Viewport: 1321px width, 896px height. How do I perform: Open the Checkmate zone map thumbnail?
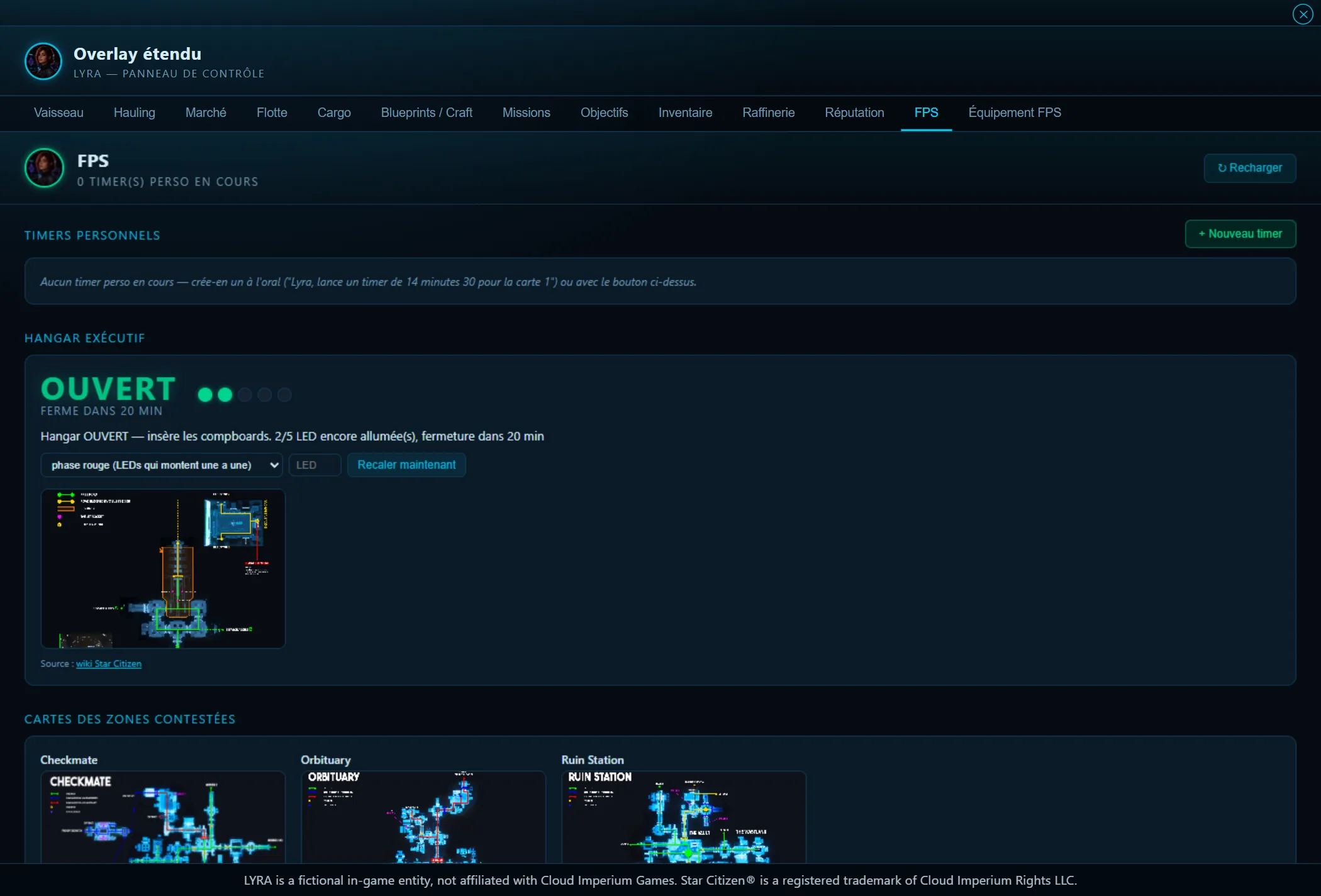click(163, 817)
